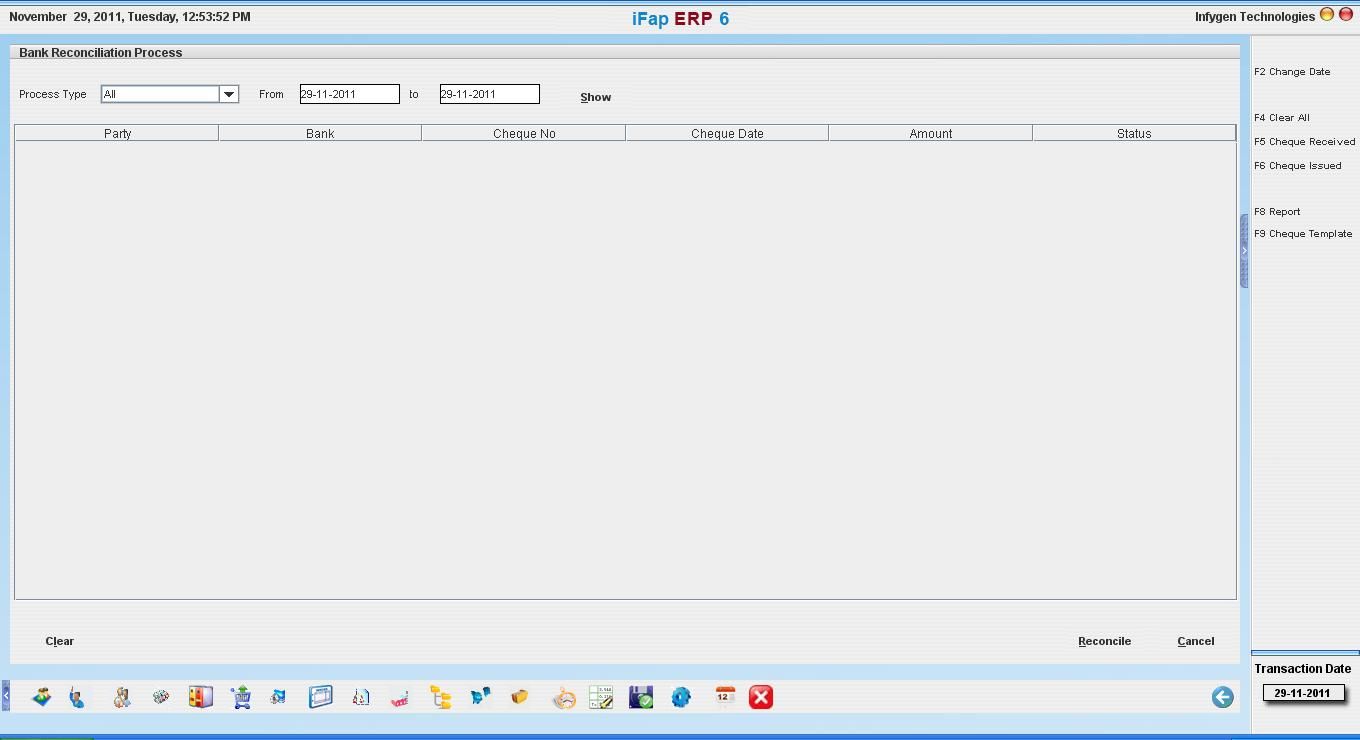Click the yellow circle button near Infygen Technologies
The height and width of the screenshot is (740, 1360).
[1327, 15]
